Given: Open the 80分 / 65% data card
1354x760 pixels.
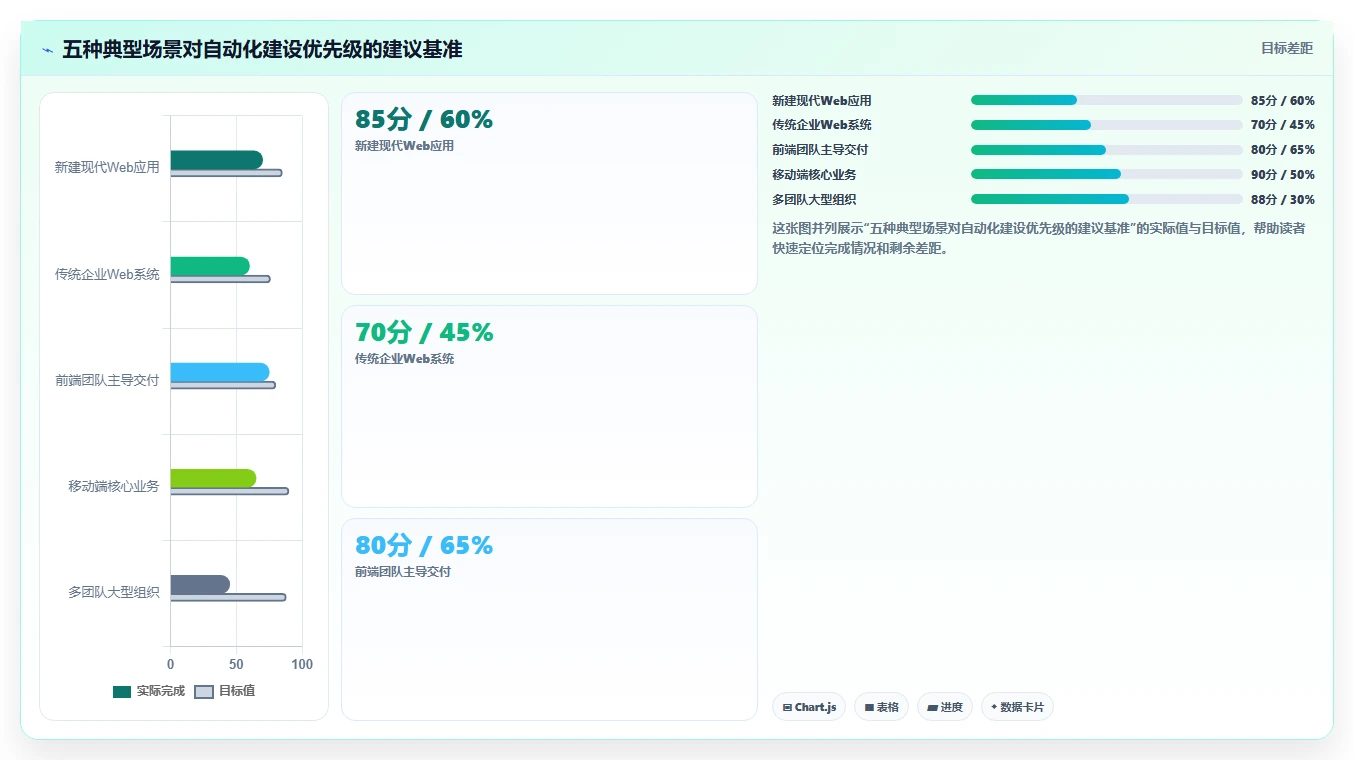Looking at the screenshot, I should (x=549, y=619).
